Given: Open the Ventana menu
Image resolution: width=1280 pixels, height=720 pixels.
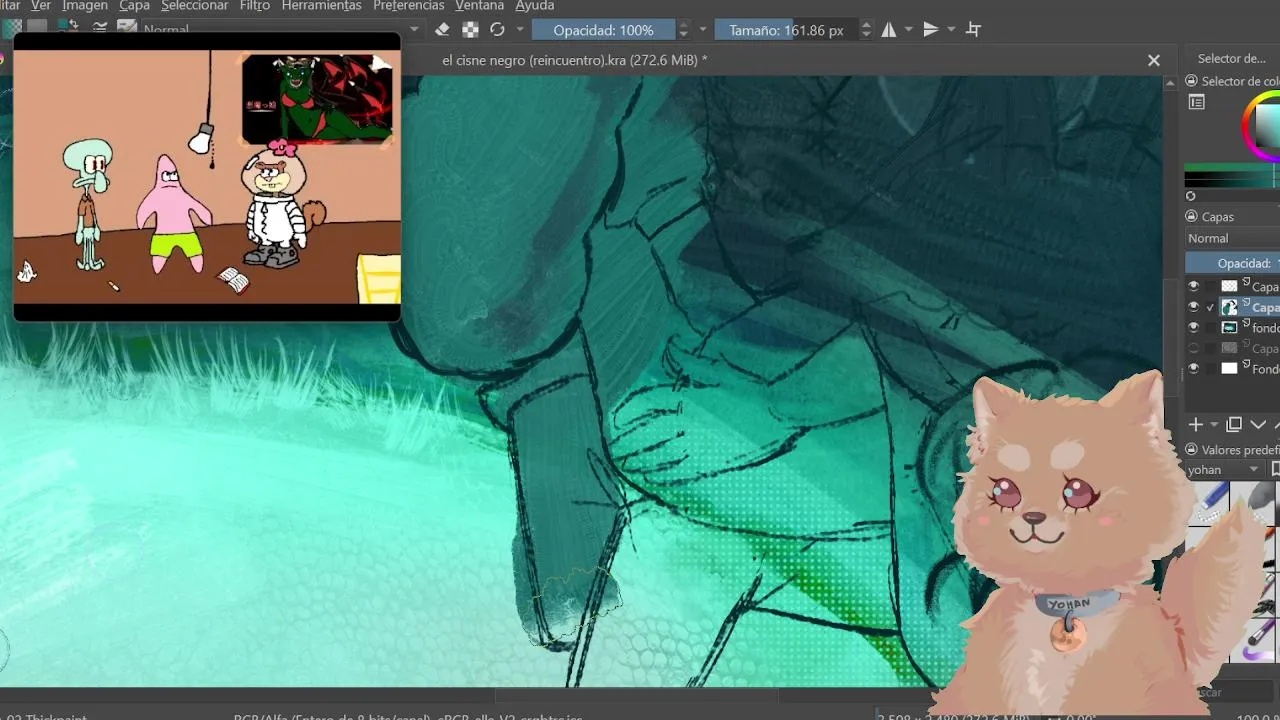Looking at the screenshot, I should pos(479,6).
